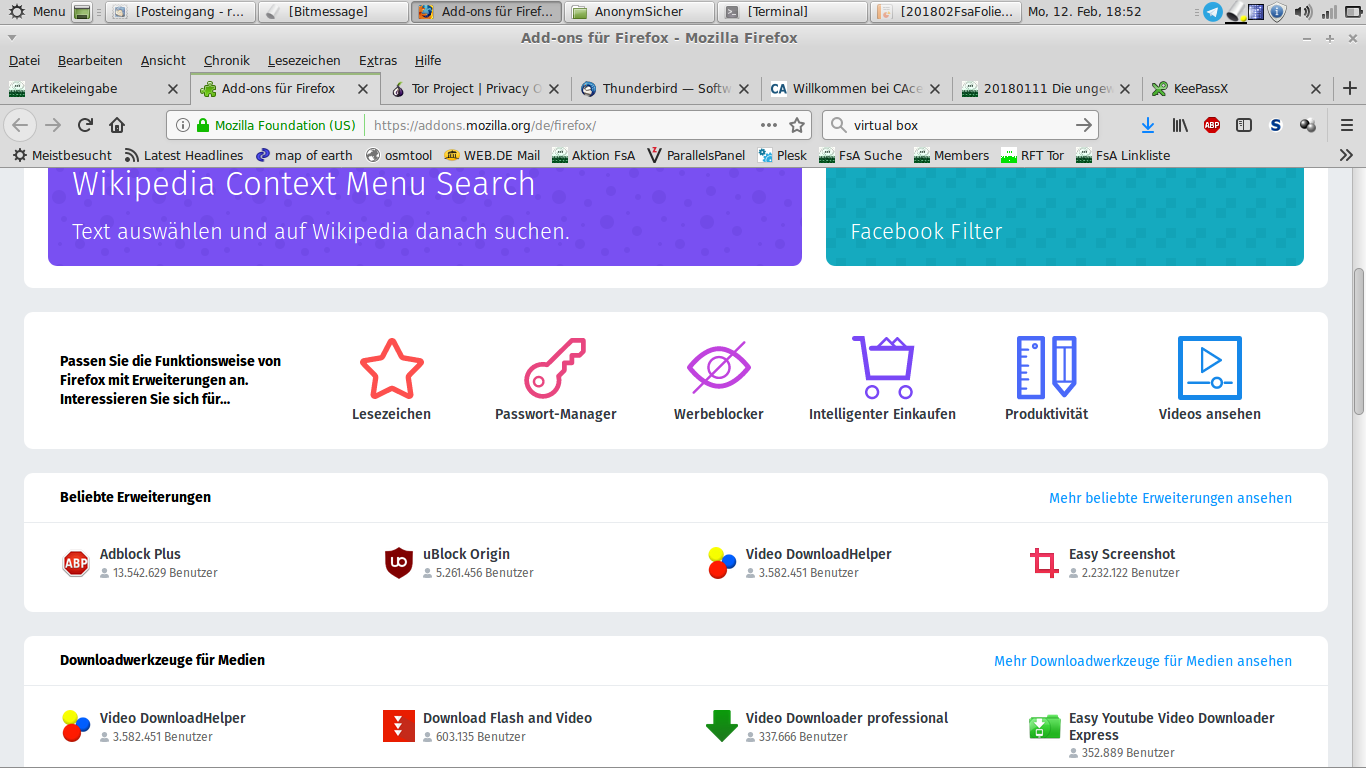Switch to the Thunderbird tab
1366x768 pixels.
coord(666,88)
